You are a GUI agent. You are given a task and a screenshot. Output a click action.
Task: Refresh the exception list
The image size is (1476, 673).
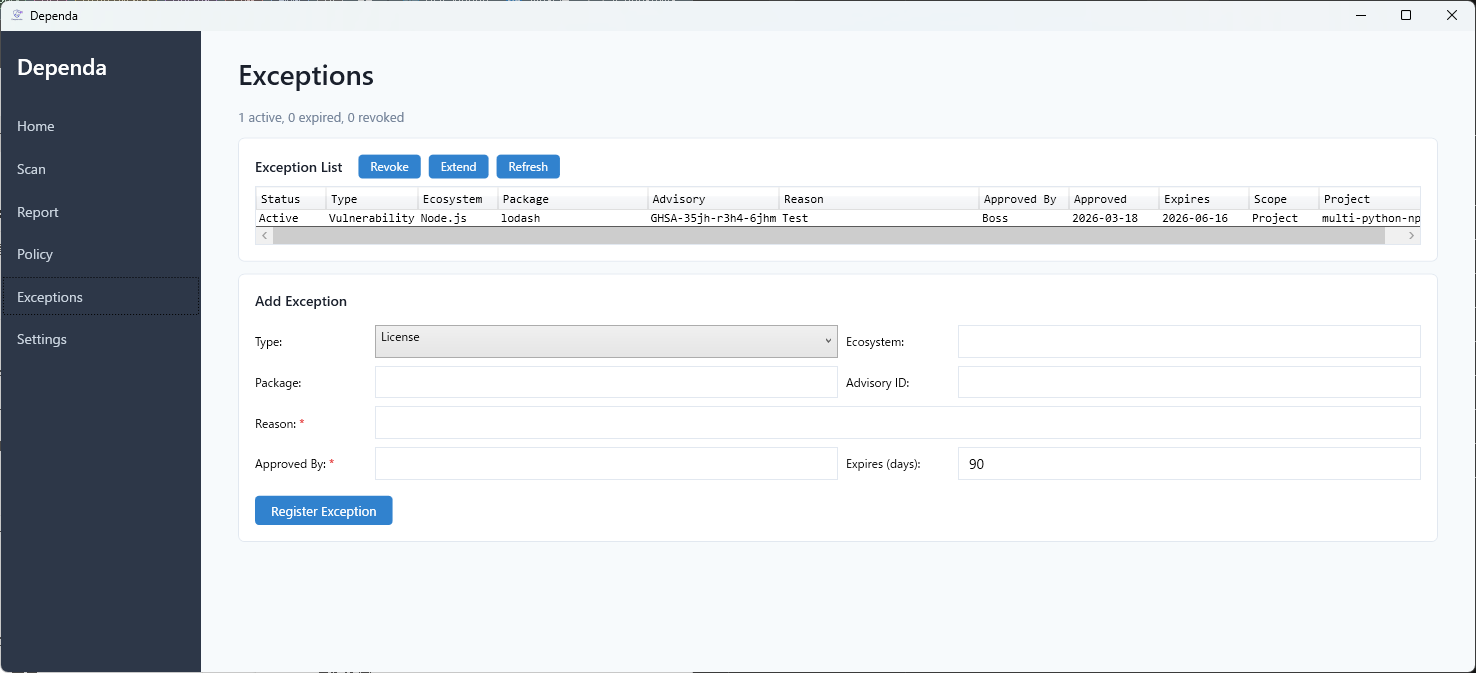click(x=528, y=167)
